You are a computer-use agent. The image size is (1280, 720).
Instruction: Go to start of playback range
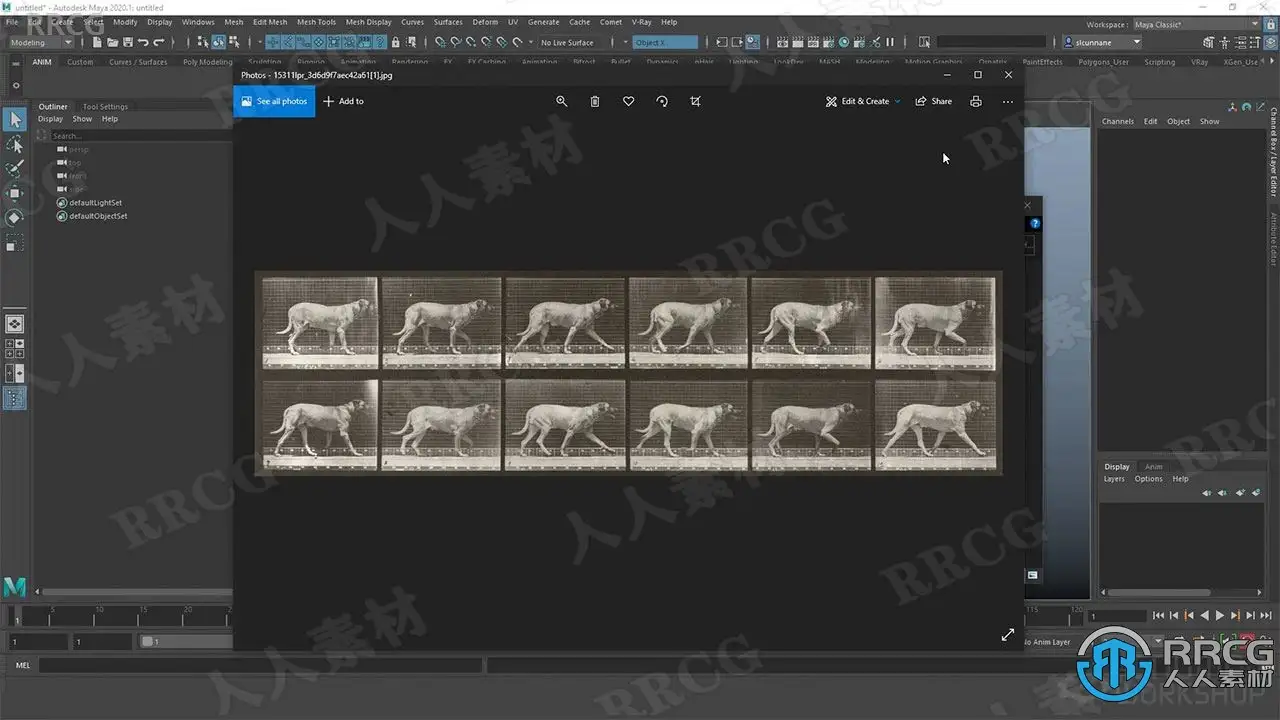pyautogui.click(x=1159, y=616)
